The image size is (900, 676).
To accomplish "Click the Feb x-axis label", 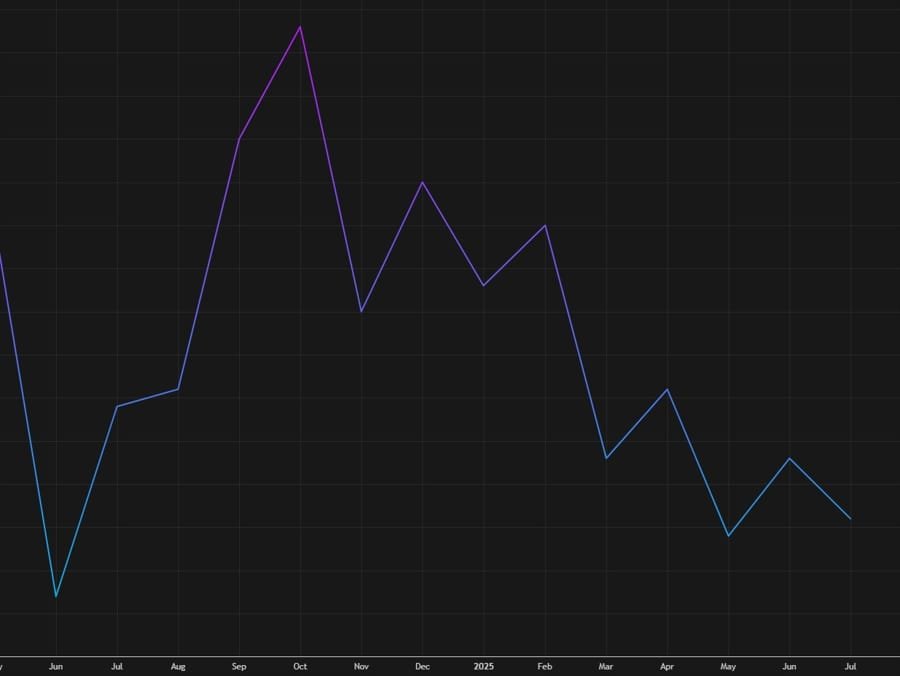I will pos(545,666).
